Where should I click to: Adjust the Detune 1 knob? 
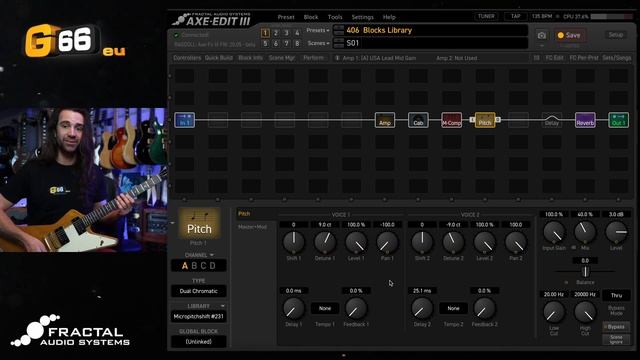tap(325, 242)
